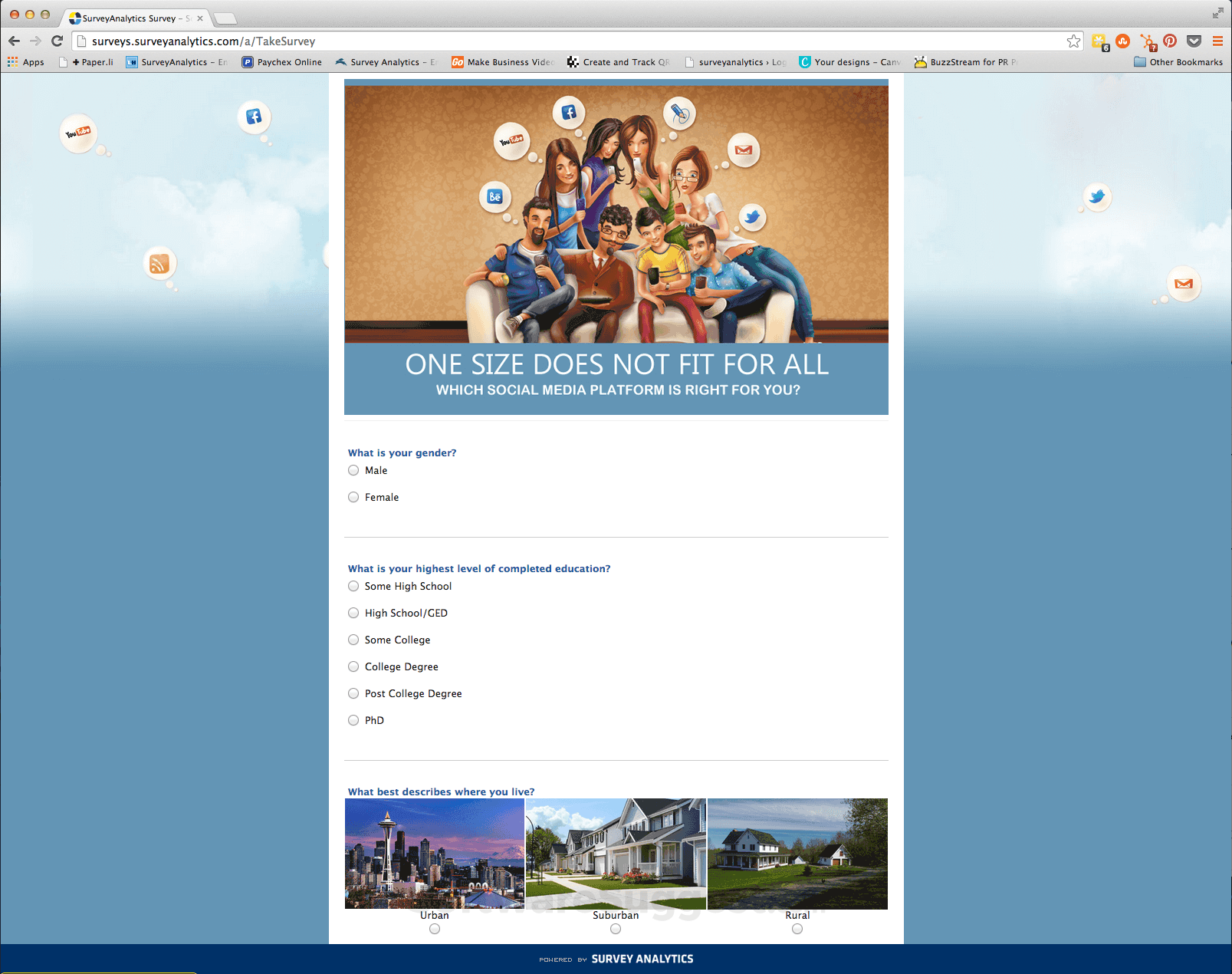Choose PhD as highest education
1232x974 pixels.
point(353,720)
